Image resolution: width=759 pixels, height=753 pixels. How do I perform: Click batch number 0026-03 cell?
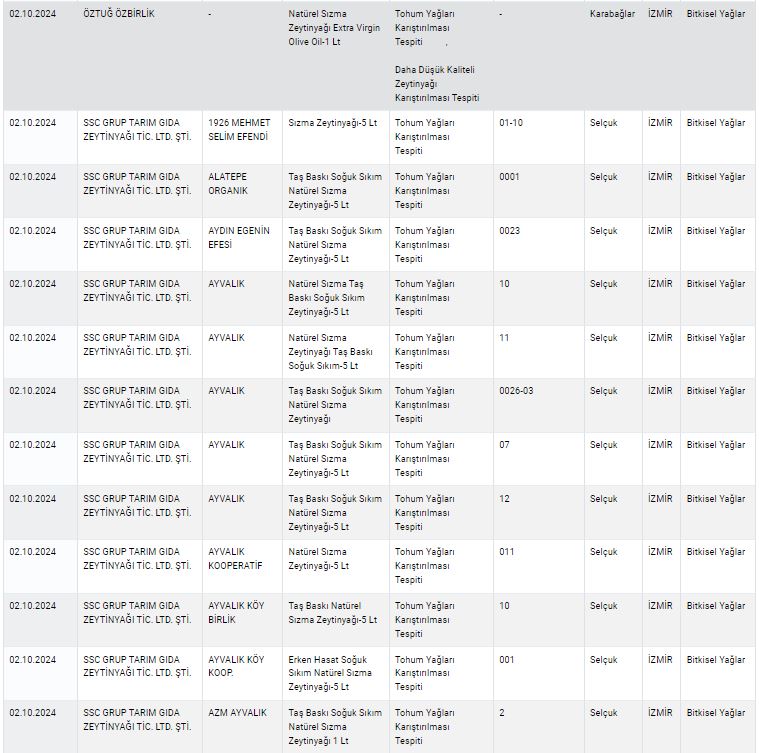(x=516, y=390)
